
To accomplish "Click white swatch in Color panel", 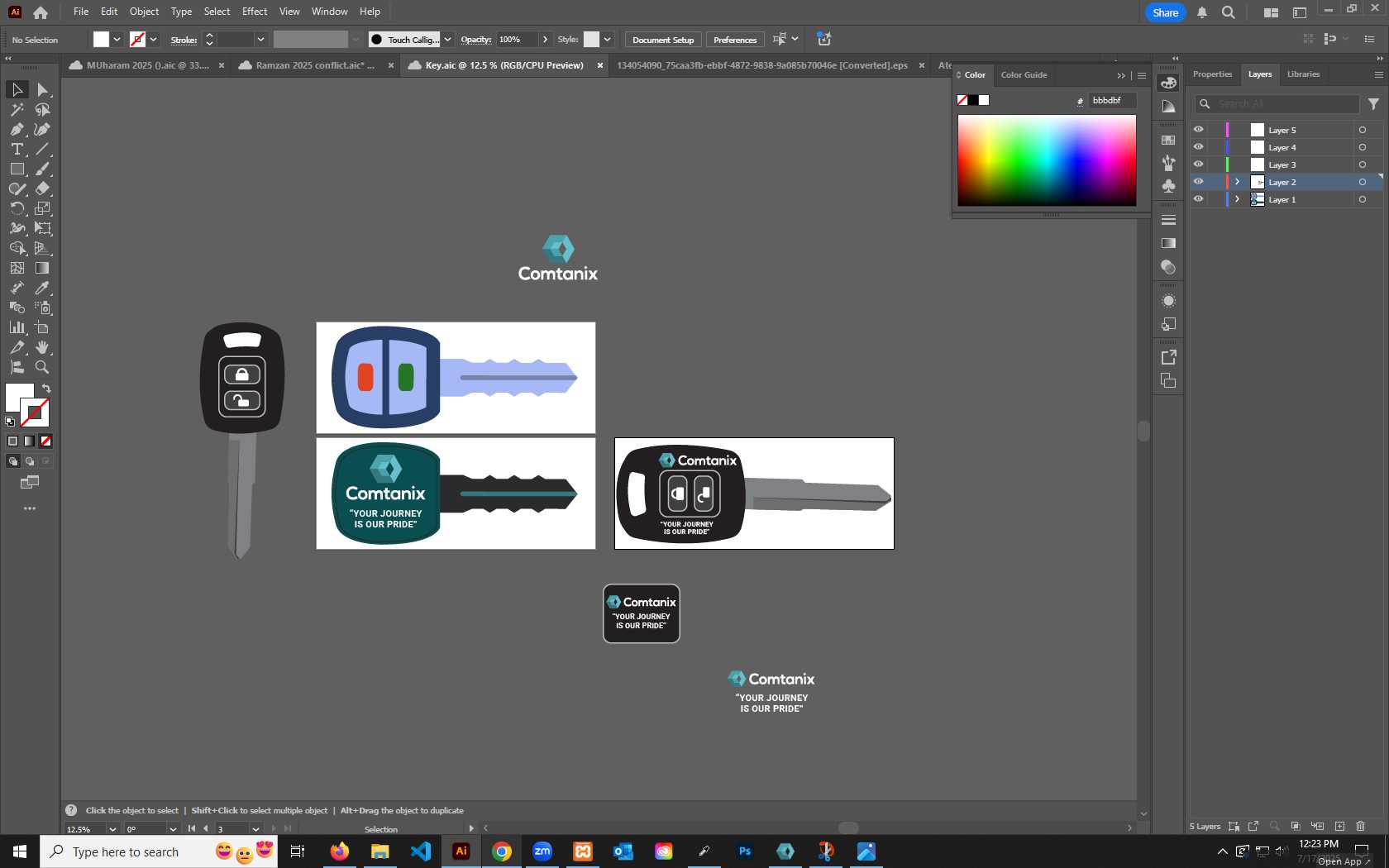I will click(984, 100).
